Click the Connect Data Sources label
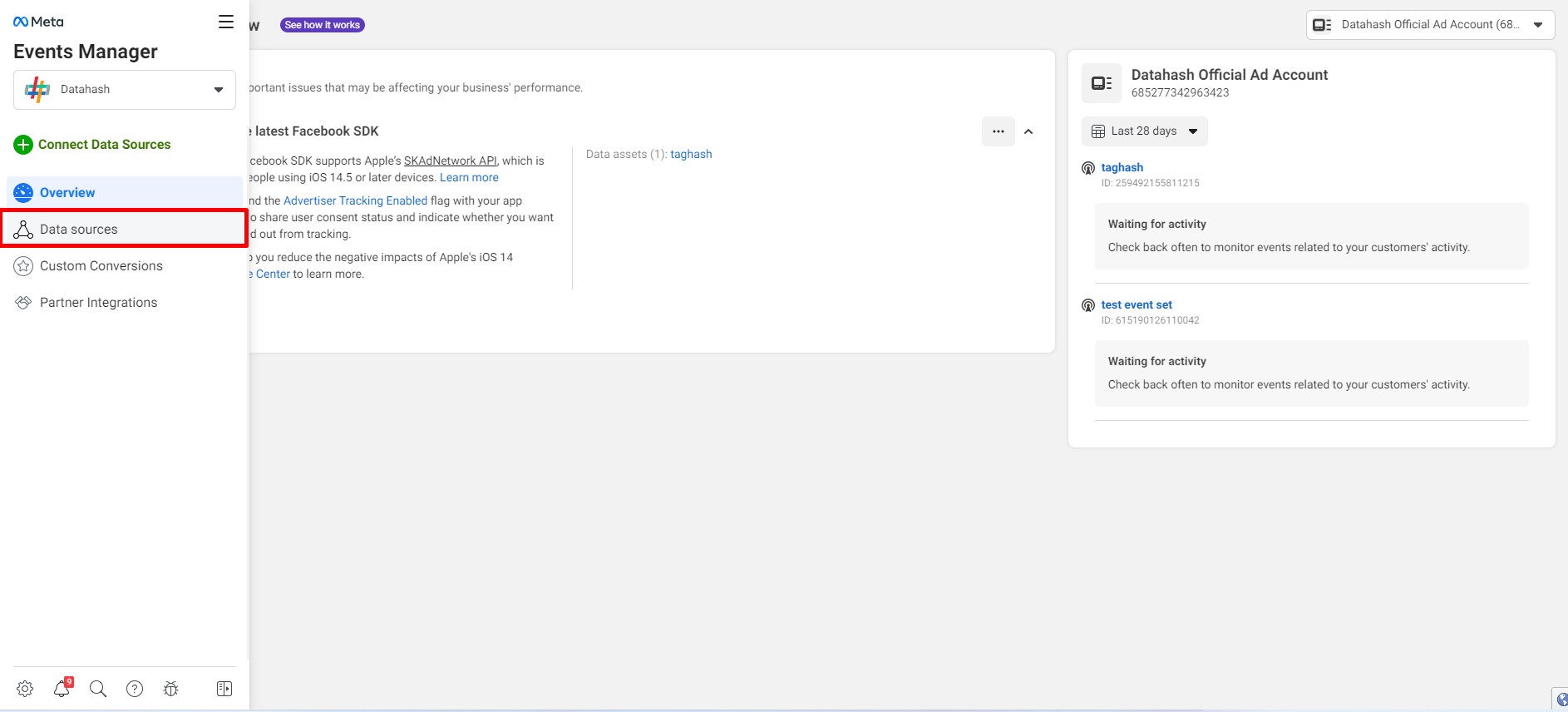 105,145
